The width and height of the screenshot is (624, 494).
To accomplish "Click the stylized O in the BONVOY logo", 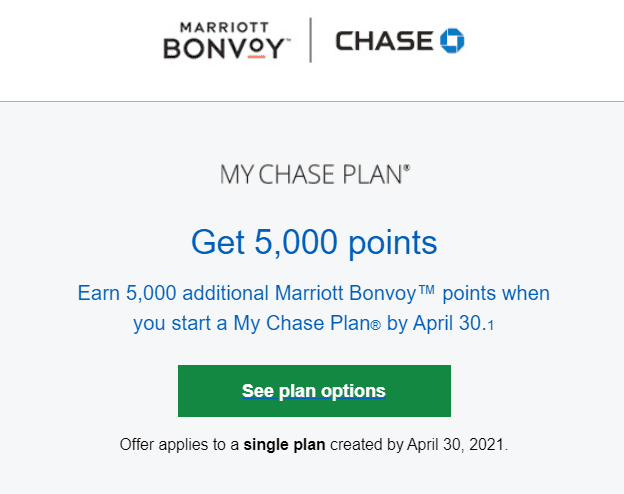I will (257, 47).
